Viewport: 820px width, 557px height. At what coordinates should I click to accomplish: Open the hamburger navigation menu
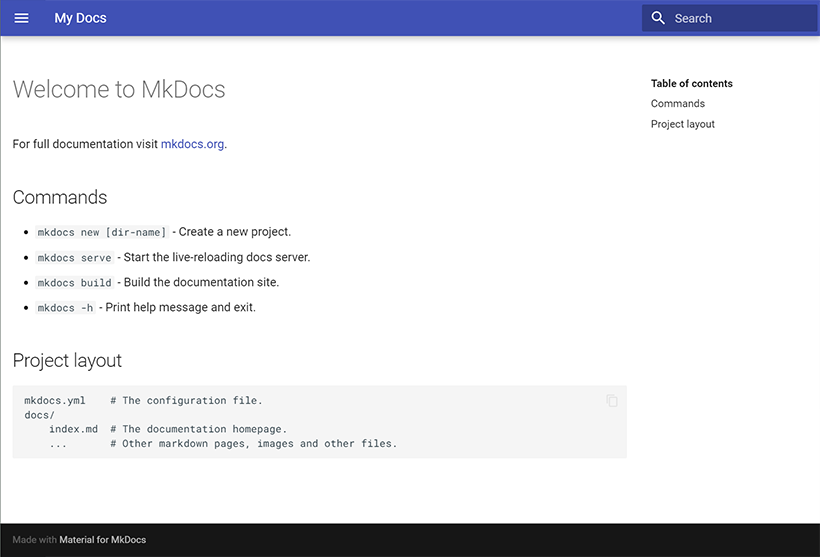pos(21,18)
